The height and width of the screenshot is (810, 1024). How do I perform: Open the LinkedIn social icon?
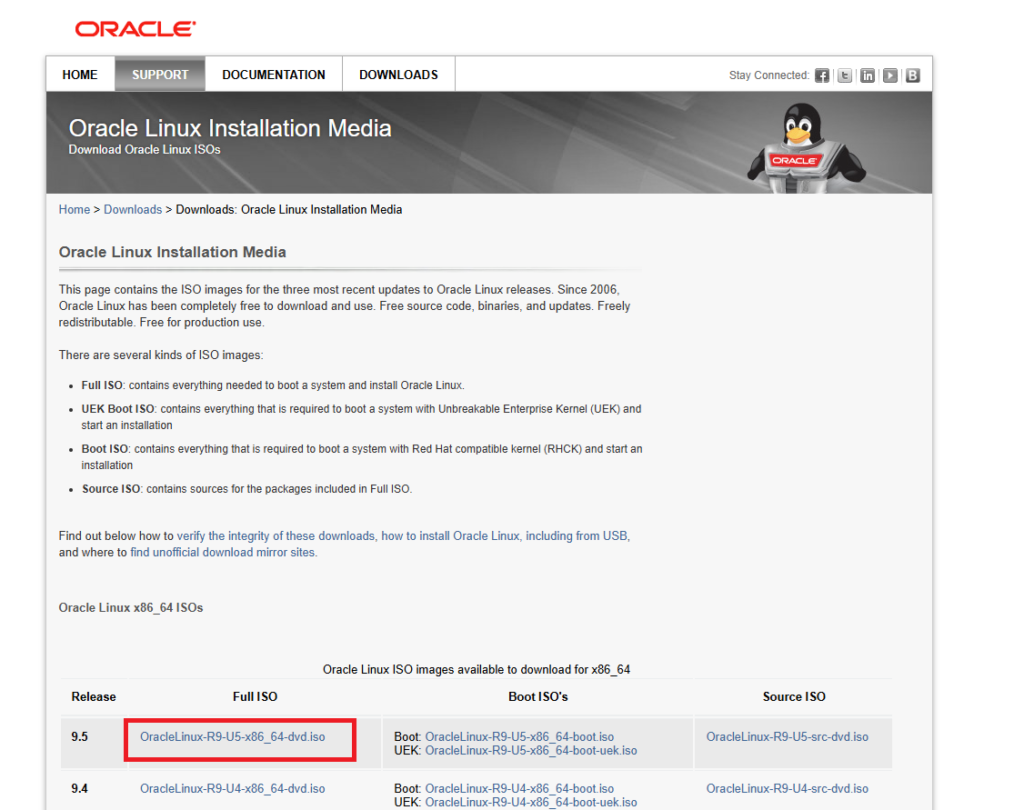coord(867,75)
